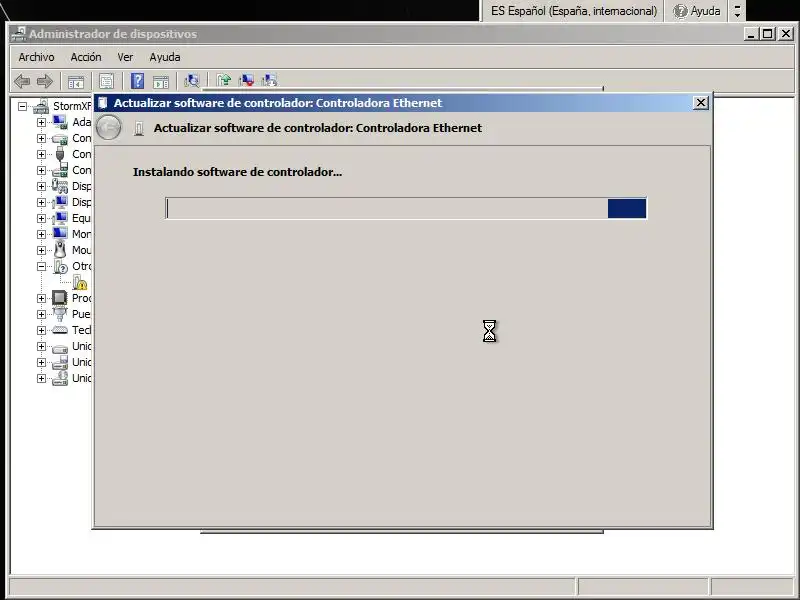
Task: Maximize the Administrador de dispositivos window
Action: [x=767, y=34]
